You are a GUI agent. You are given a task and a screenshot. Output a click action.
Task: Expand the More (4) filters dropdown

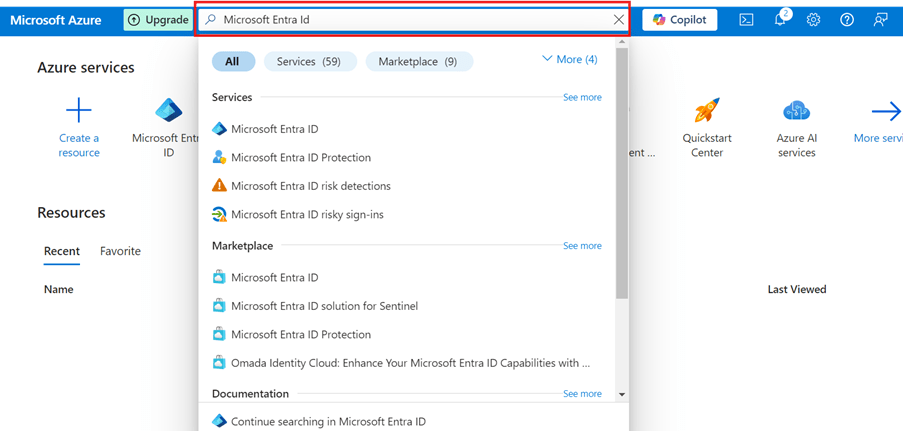click(x=569, y=60)
